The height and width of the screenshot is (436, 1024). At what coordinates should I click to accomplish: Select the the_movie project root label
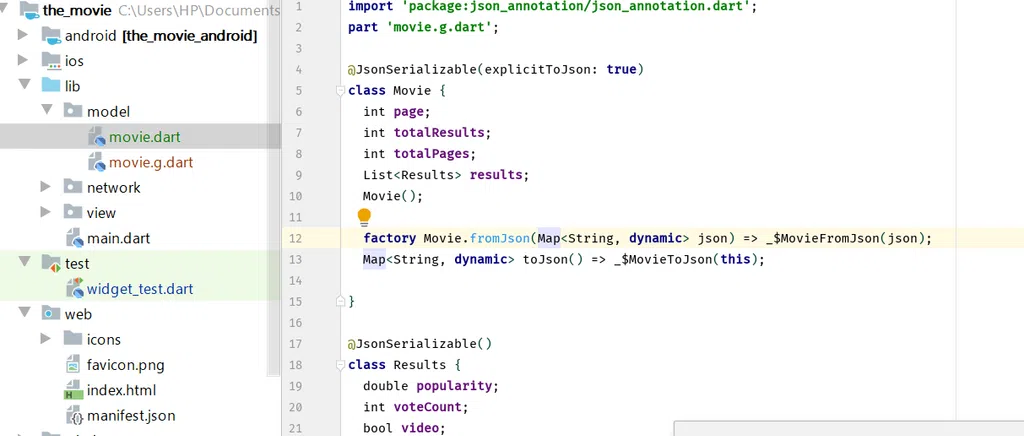coord(77,10)
